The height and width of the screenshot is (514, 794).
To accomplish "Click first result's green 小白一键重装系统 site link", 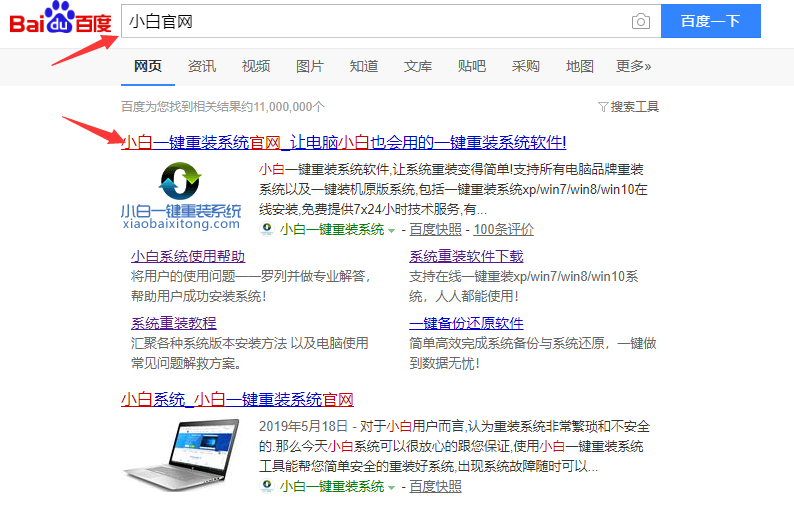I will pyautogui.click(x=332, y=229).
